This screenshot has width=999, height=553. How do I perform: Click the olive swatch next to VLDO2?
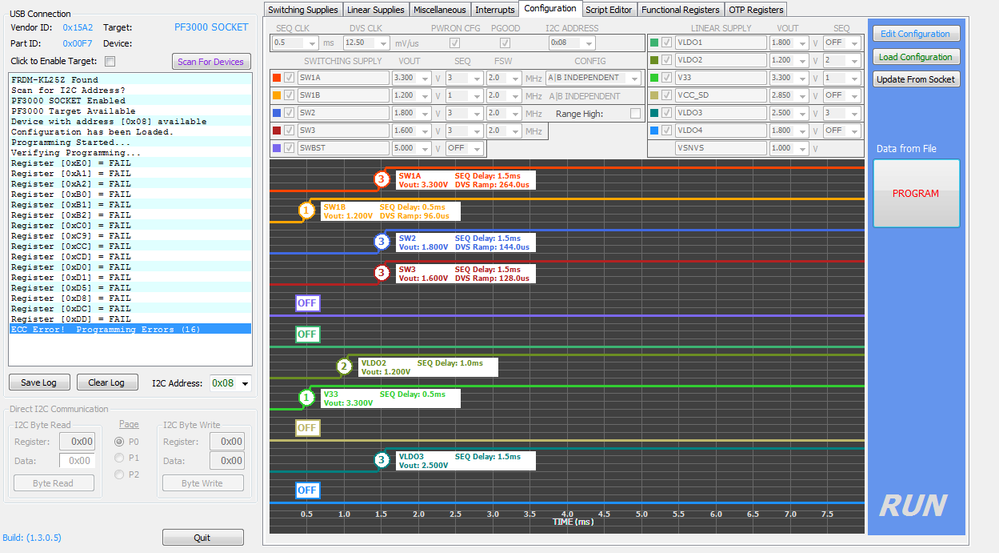654,60
